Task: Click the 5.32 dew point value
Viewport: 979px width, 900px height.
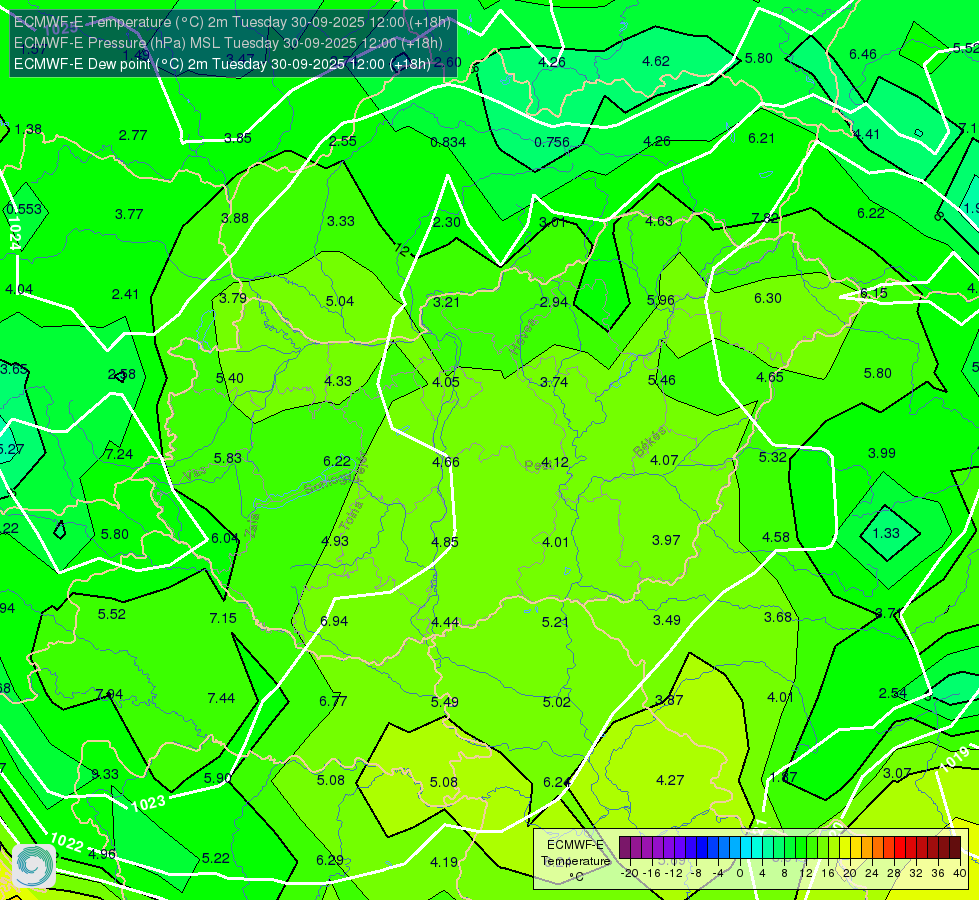Action: pos(772,457)
